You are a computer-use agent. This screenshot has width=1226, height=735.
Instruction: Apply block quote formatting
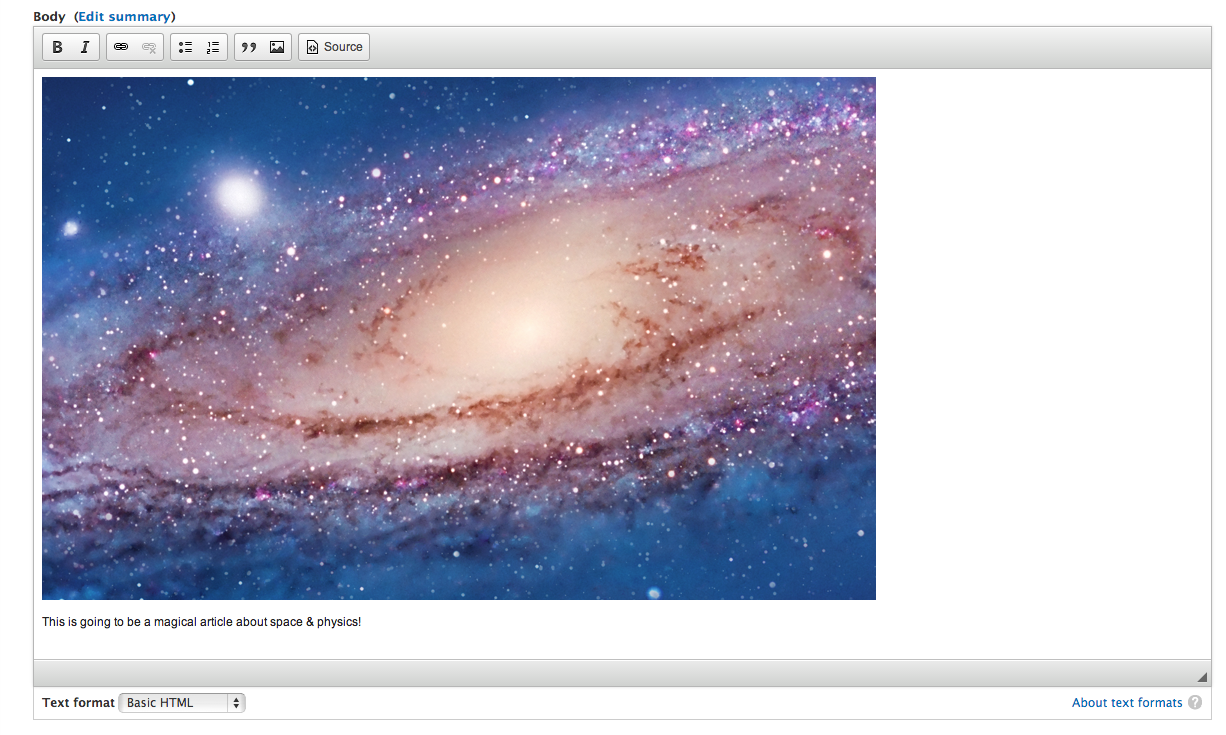249,47
